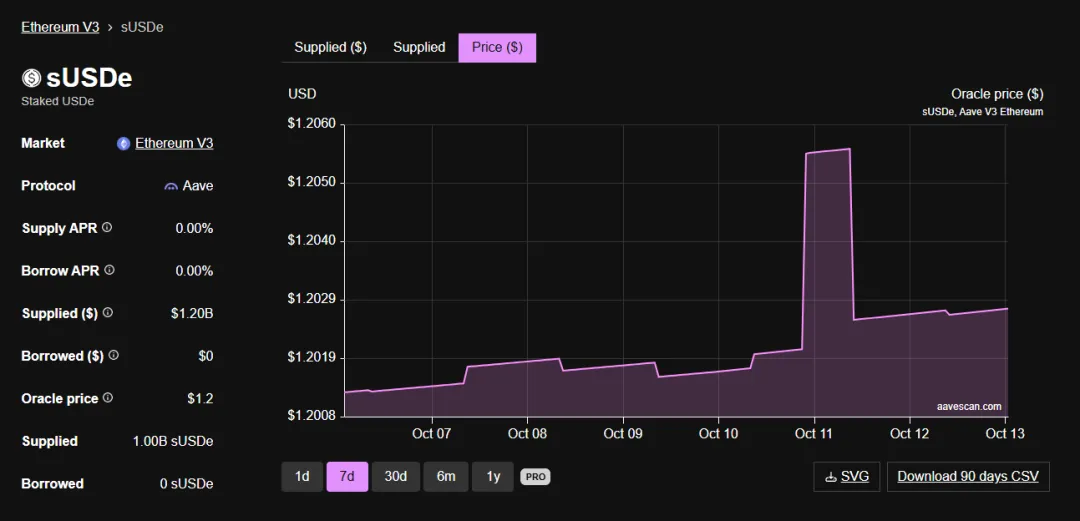Open the Borrow APR info icon
The image size is (1080, 521).
coord(109,270)
